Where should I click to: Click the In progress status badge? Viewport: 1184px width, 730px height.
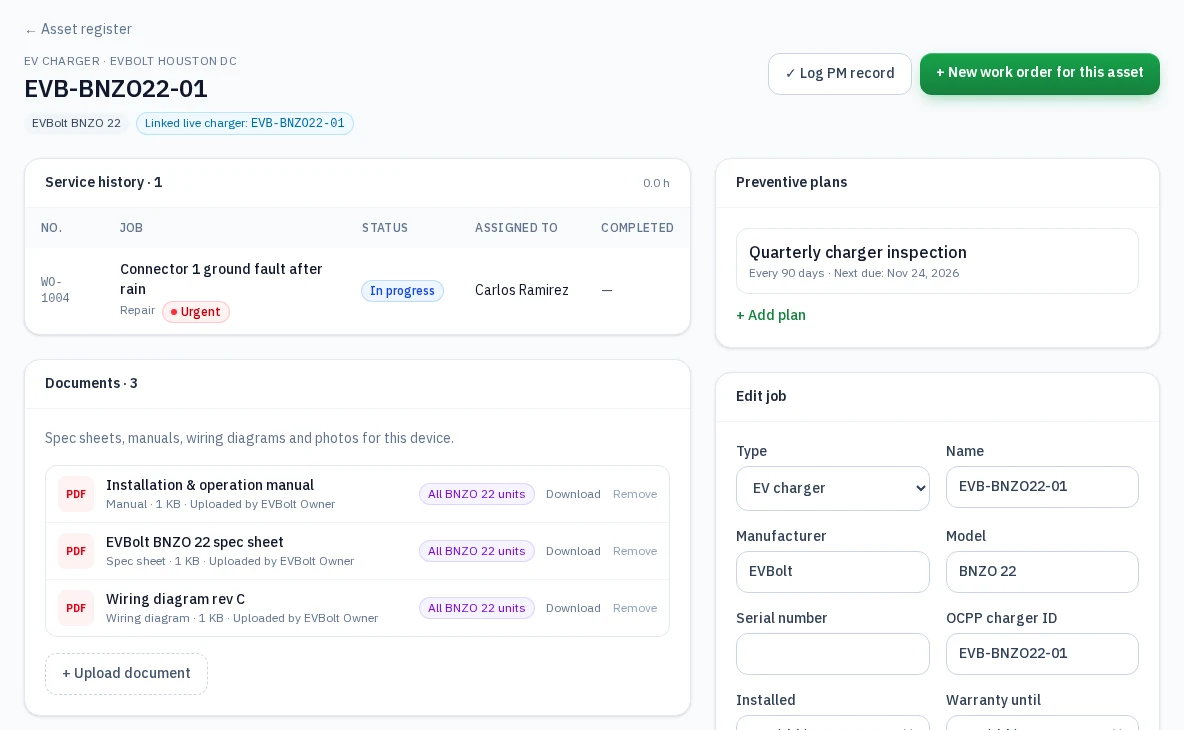pos(402,291)
